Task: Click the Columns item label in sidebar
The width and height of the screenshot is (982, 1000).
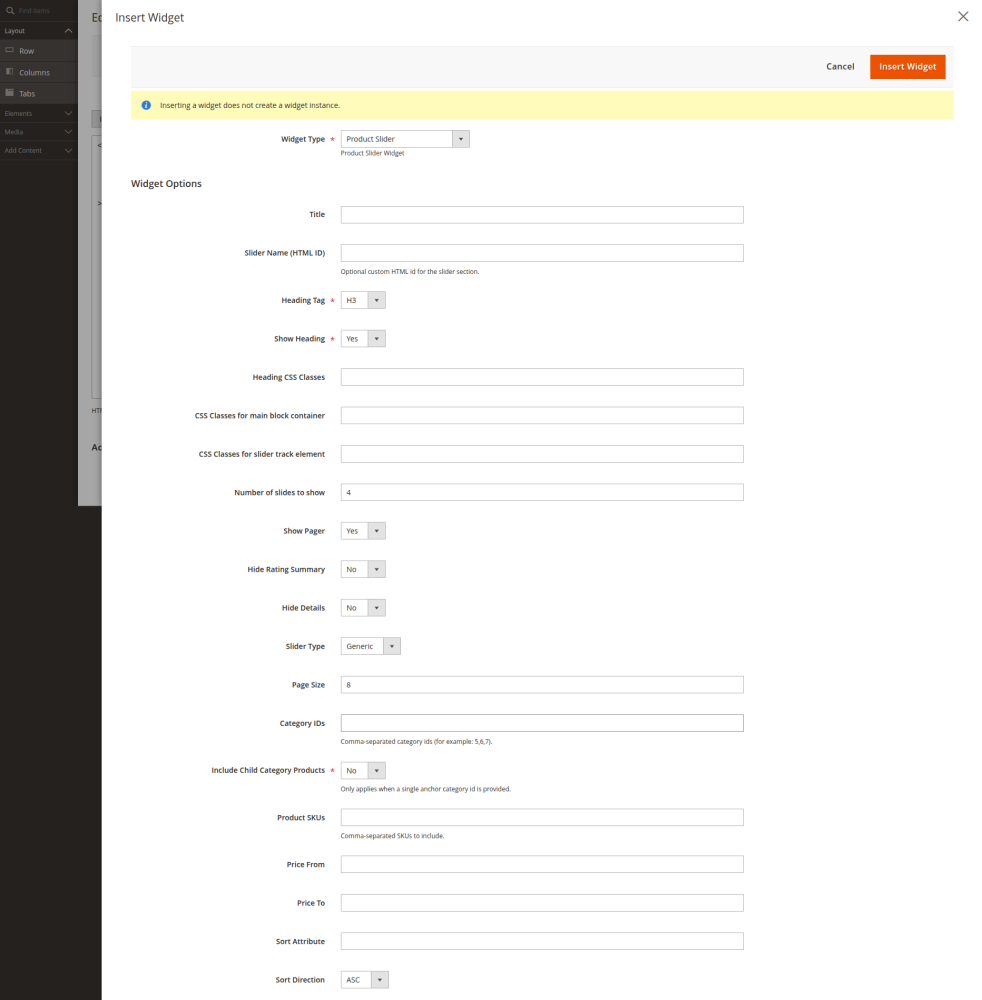Action: pos(34,73)
